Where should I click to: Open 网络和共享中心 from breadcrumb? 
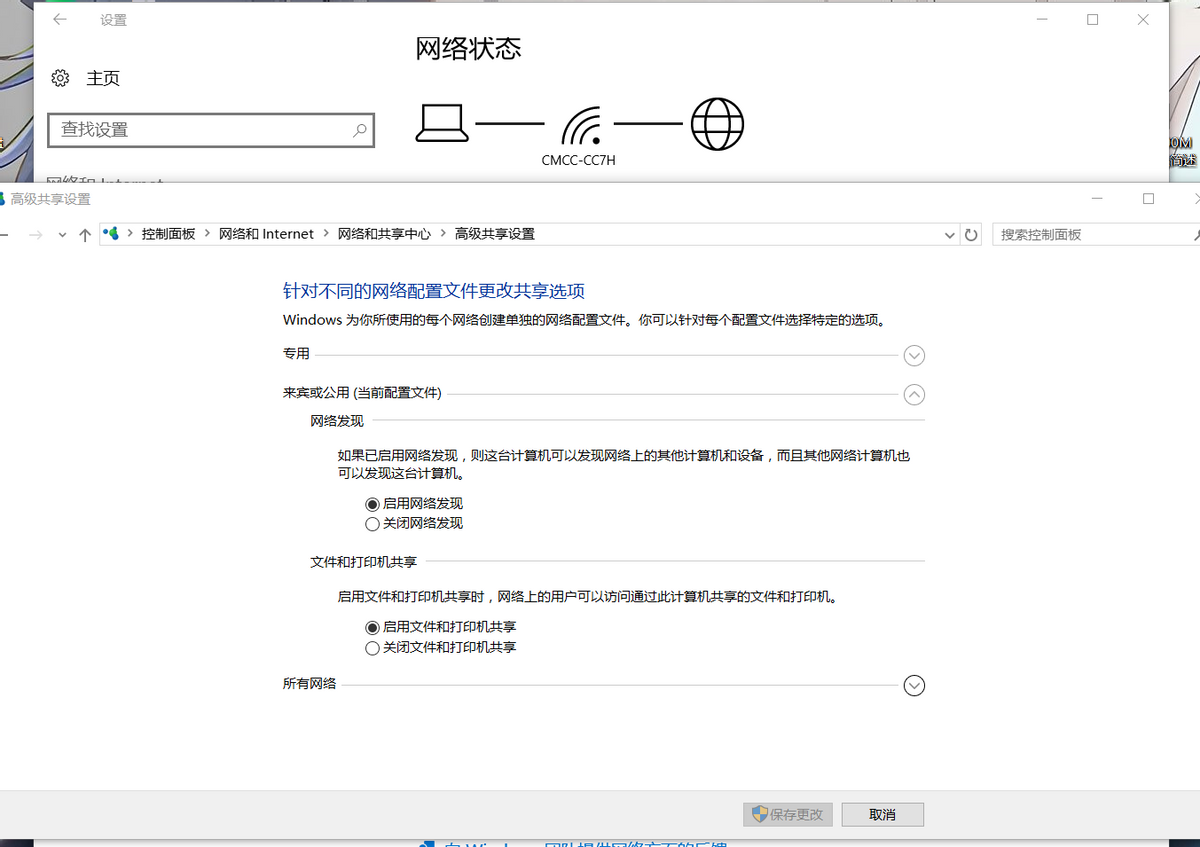(x=381, y=233)
